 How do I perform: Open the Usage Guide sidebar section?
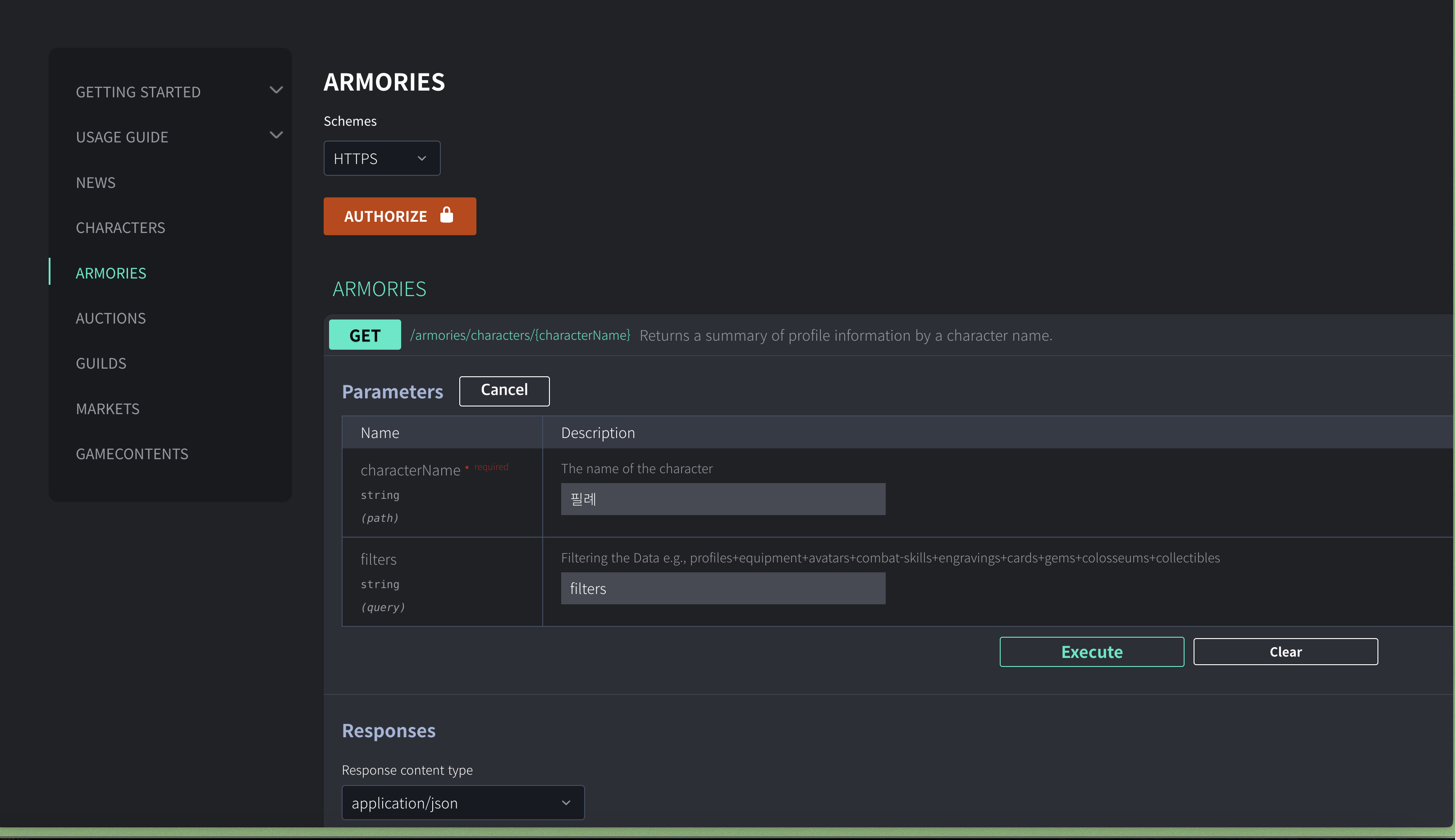tap(122, 137)
